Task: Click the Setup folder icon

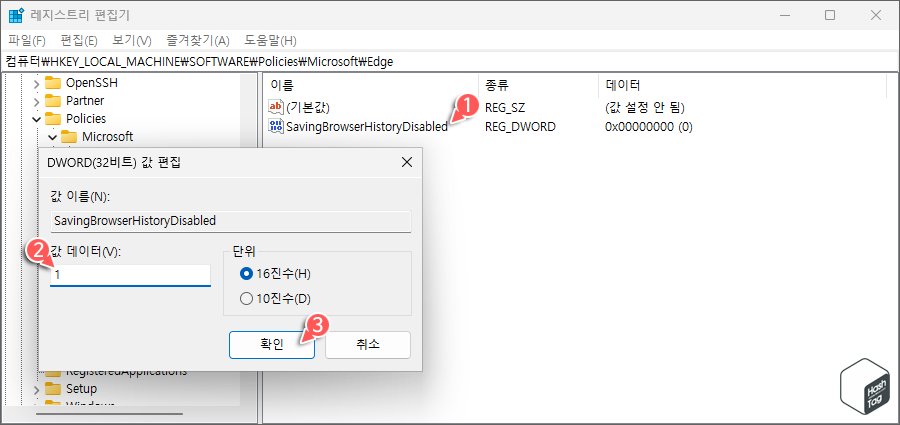Action: (53, 389)
